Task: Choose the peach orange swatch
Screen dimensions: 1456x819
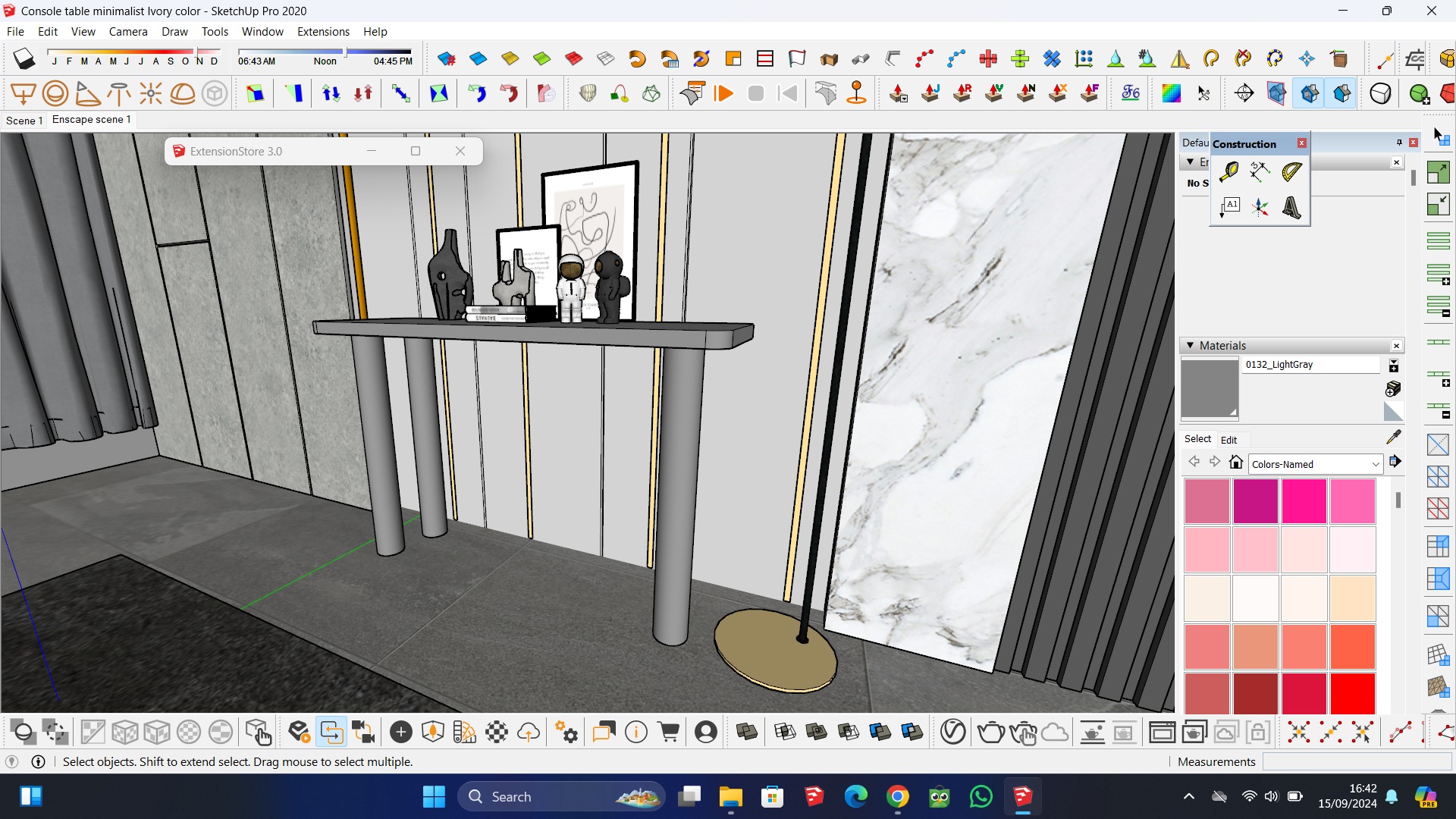Action: pyautogui.click(x=1352, y=598)
